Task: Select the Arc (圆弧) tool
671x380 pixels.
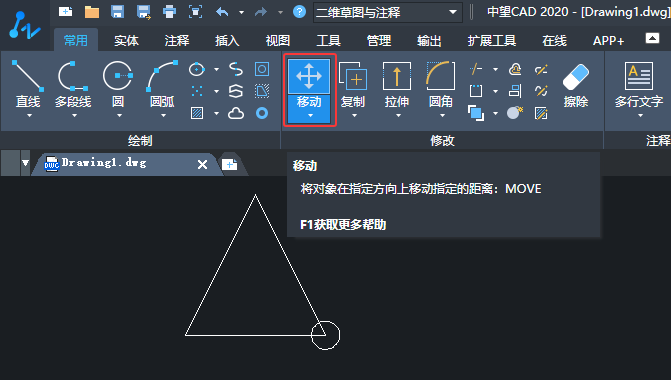Action: [162, 83]
